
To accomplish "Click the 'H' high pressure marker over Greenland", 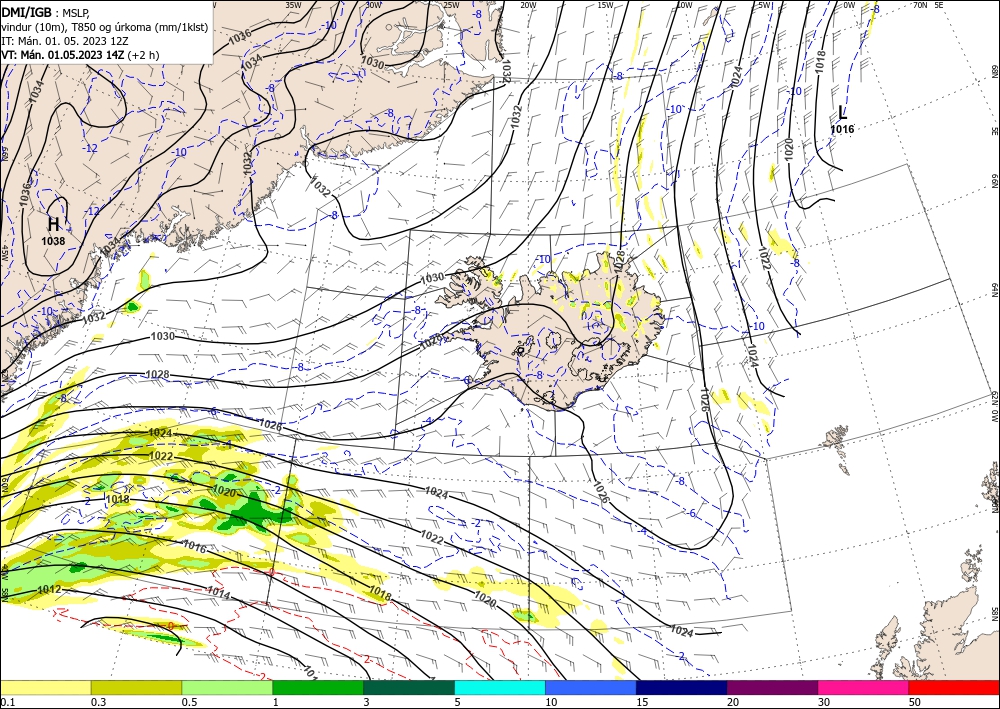I will tap(54, 224).
